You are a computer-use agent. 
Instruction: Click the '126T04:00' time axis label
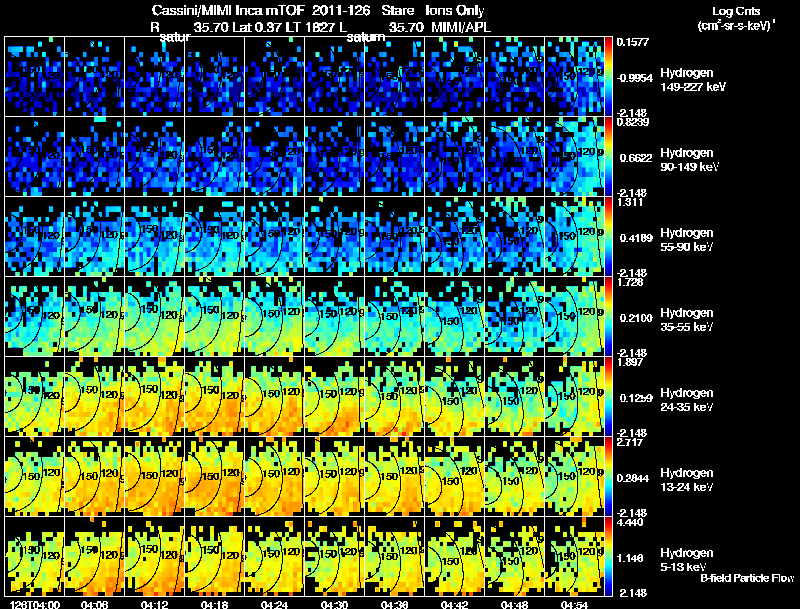click(x=35, y=604)
